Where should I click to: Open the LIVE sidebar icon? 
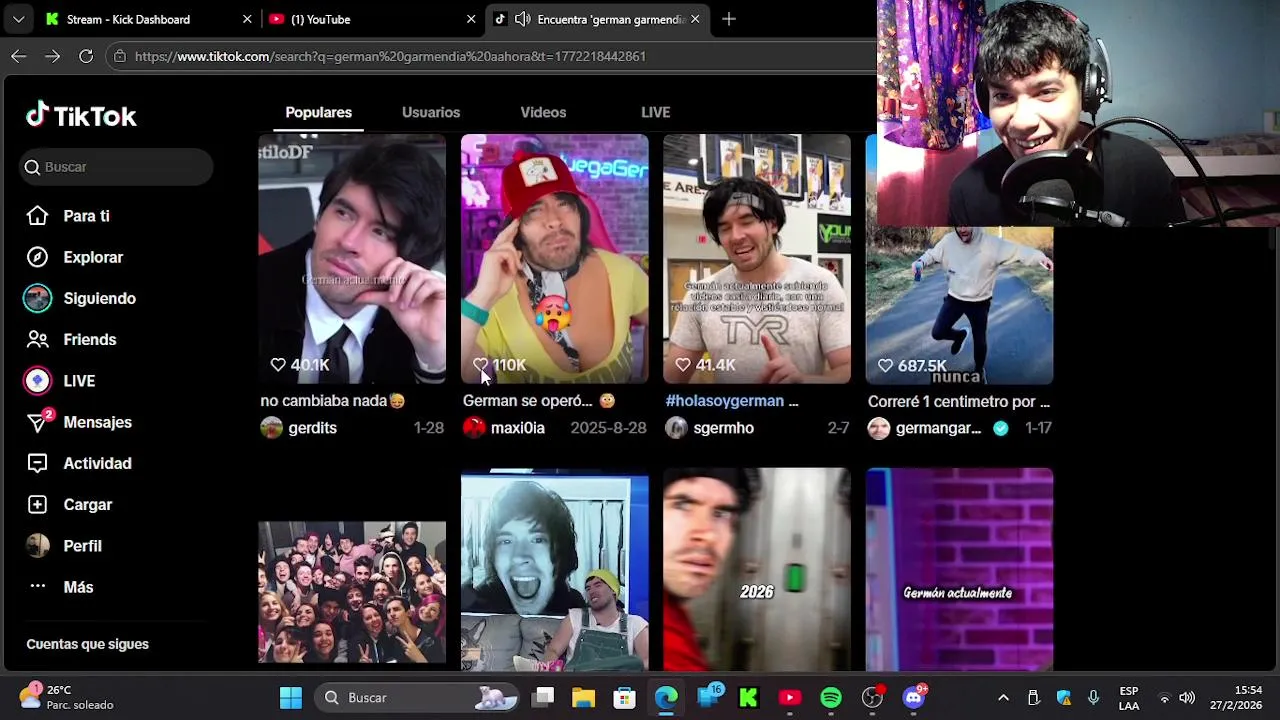(x=37, y=381)
